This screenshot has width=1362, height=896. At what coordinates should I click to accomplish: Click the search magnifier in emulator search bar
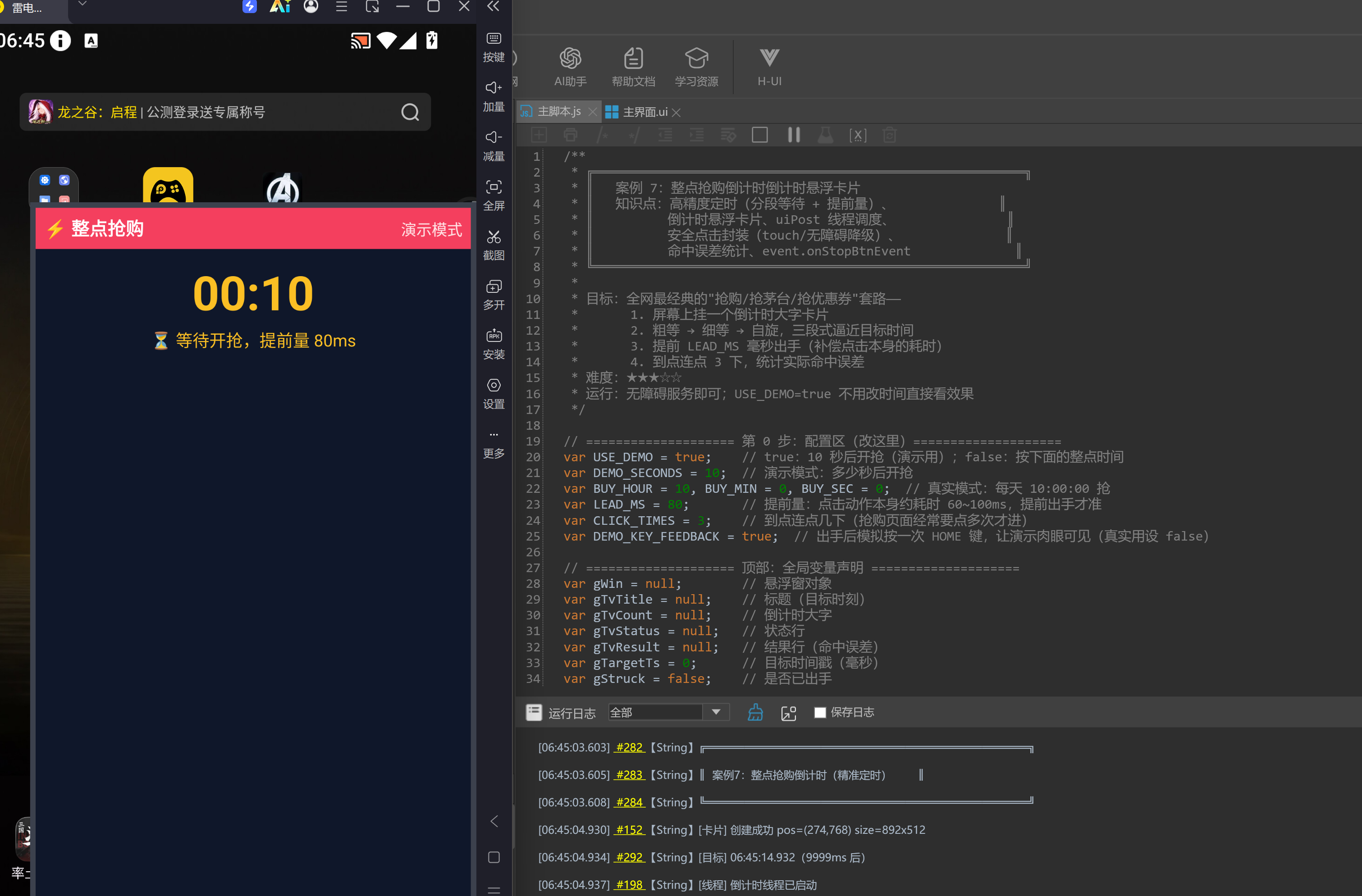[410, 112]
